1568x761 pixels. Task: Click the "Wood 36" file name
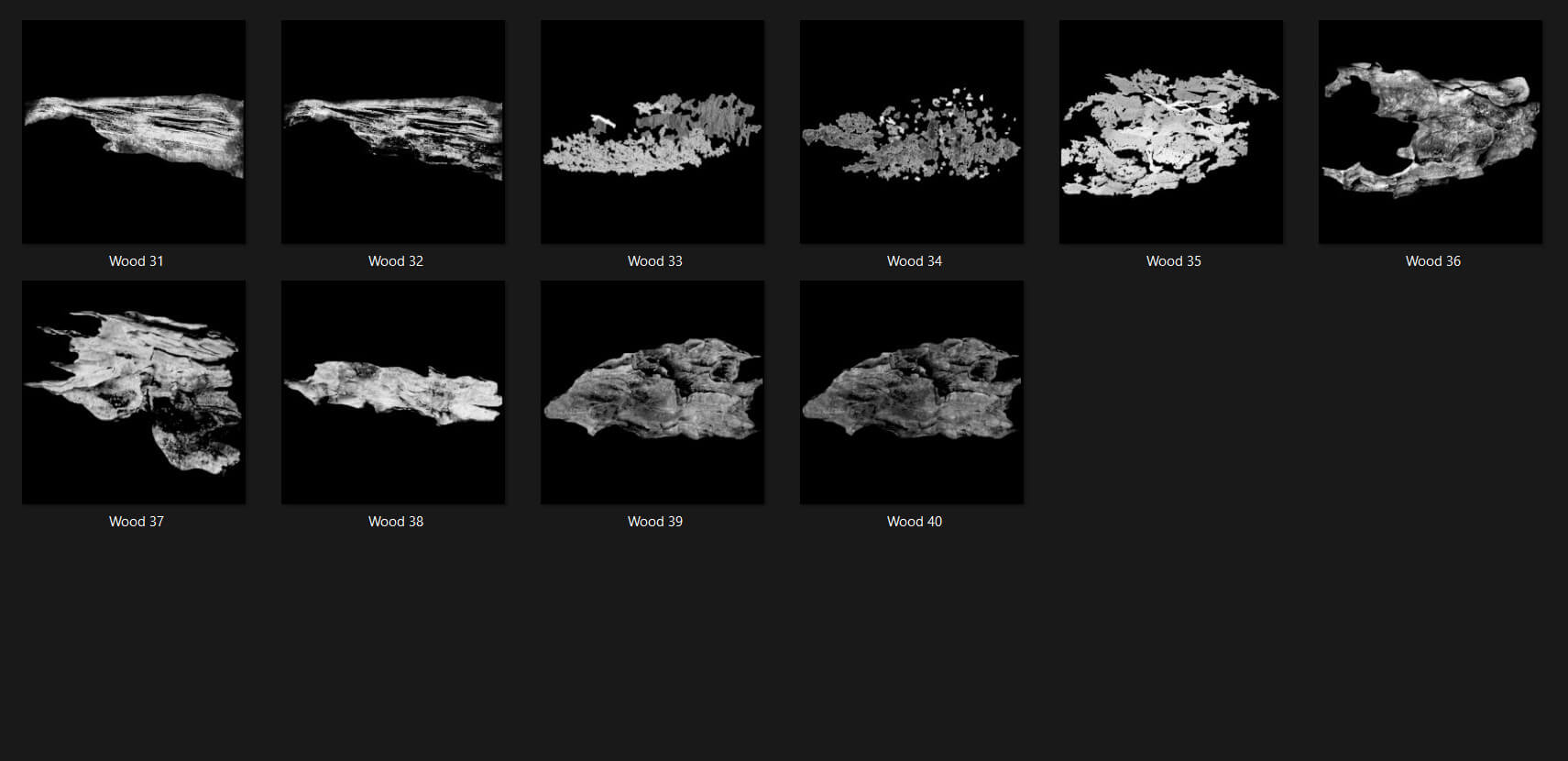(1433, 261)
